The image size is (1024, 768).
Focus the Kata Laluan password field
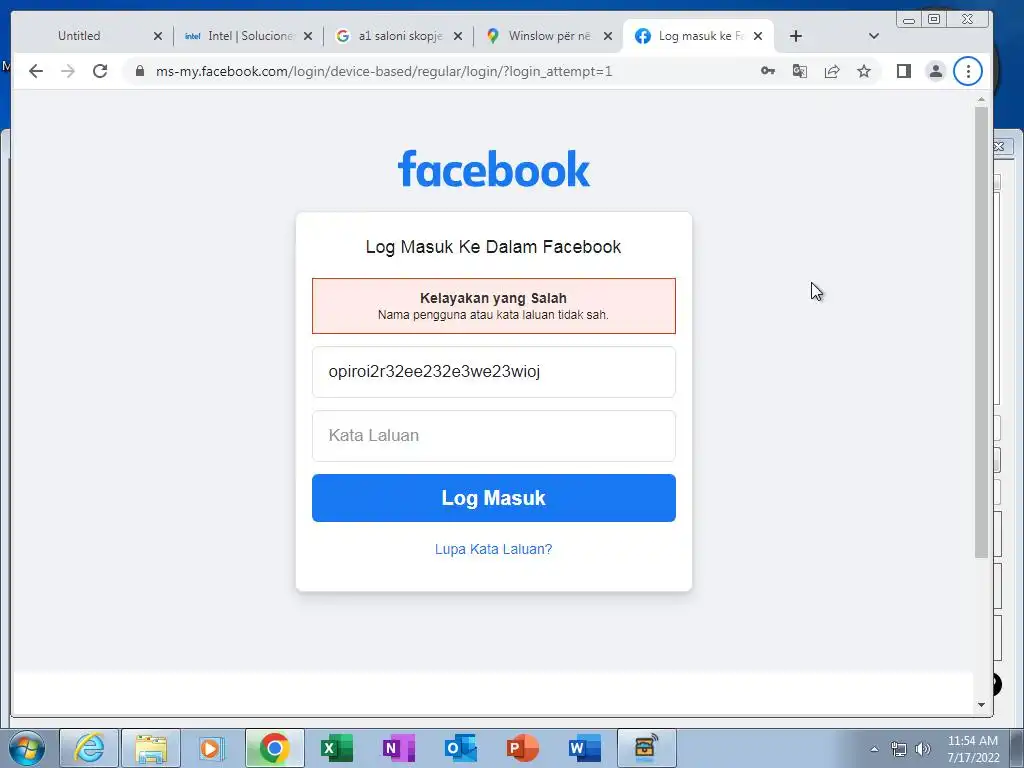click(x=494, y=436)
